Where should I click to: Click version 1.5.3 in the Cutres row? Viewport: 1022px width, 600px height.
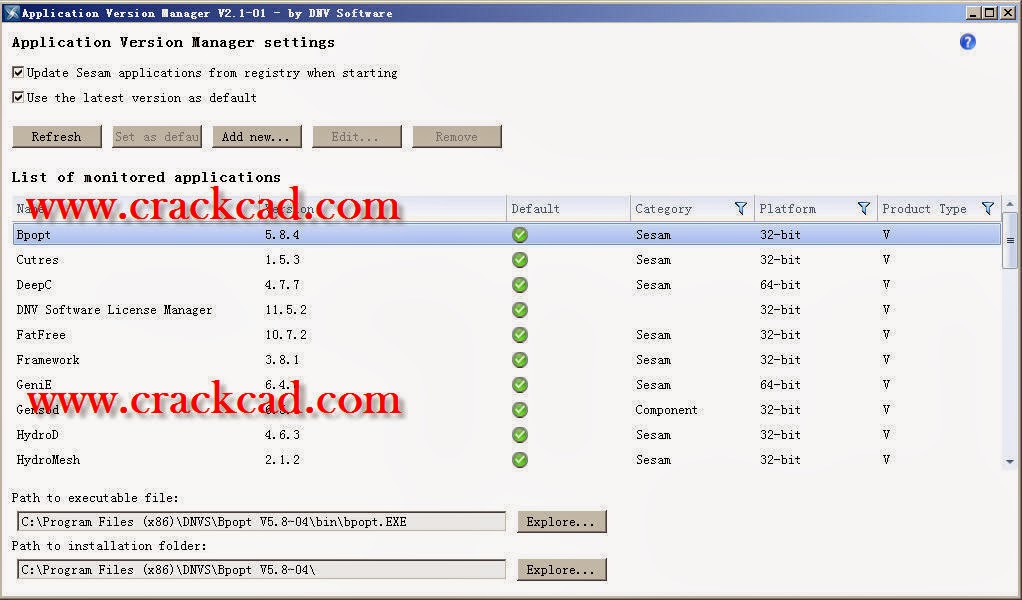282,260
